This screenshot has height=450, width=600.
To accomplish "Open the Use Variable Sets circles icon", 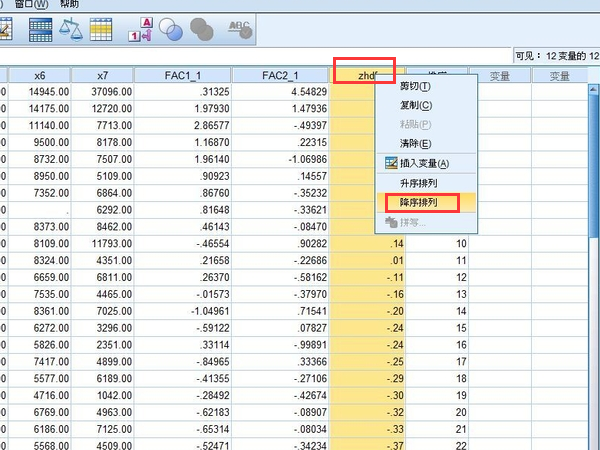I will tap(171, 29).
